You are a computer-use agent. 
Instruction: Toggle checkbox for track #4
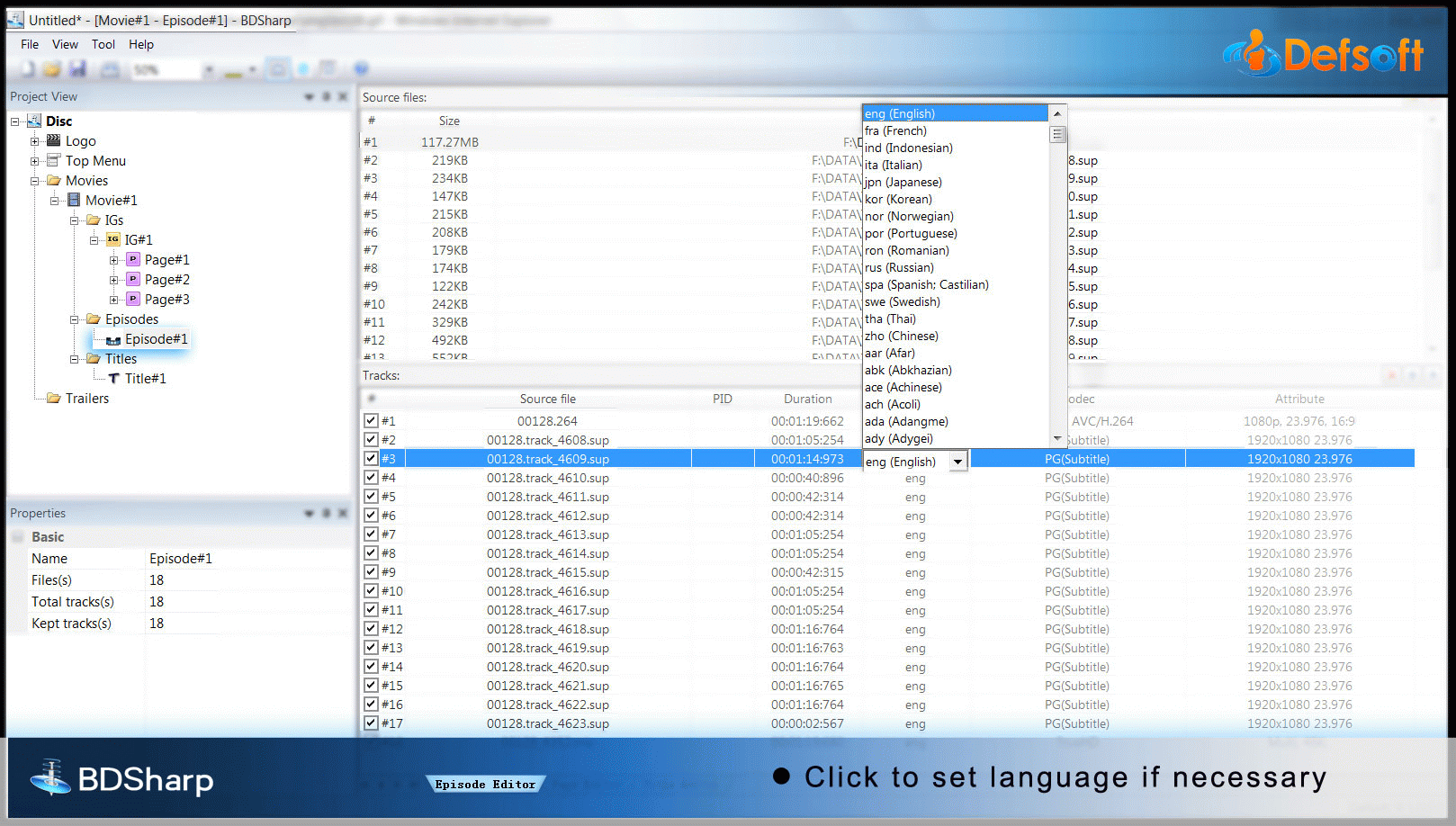click(x=371, y=477)
